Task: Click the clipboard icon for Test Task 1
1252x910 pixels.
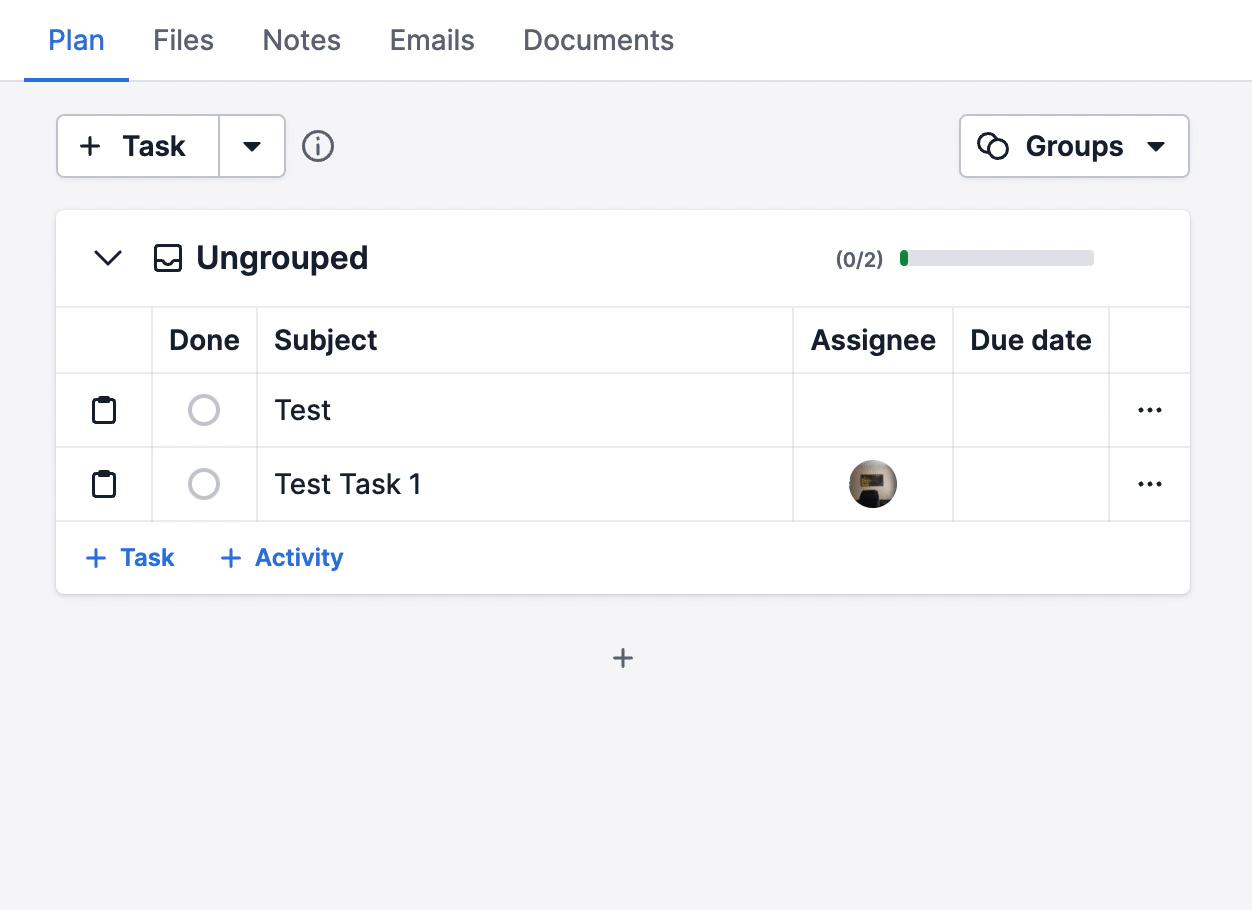Action: (x=104, y=484)
